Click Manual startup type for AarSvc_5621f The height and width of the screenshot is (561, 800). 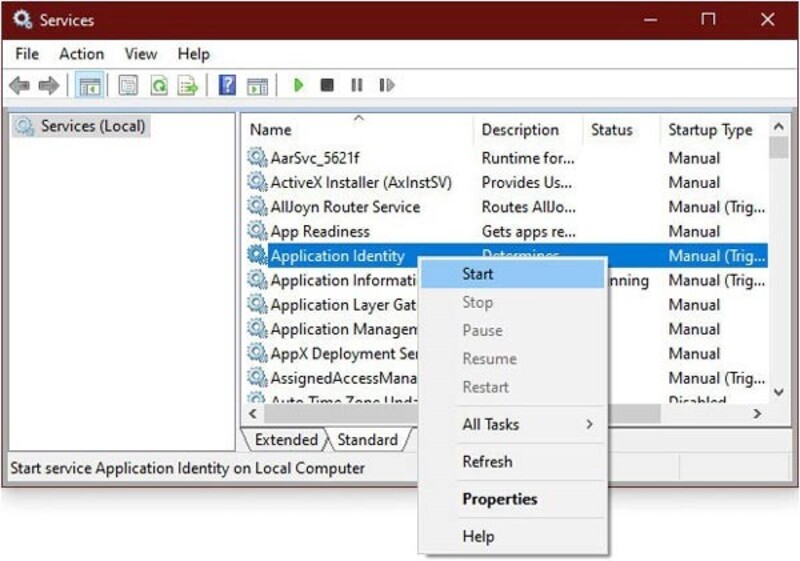click(x=694, y=158)
